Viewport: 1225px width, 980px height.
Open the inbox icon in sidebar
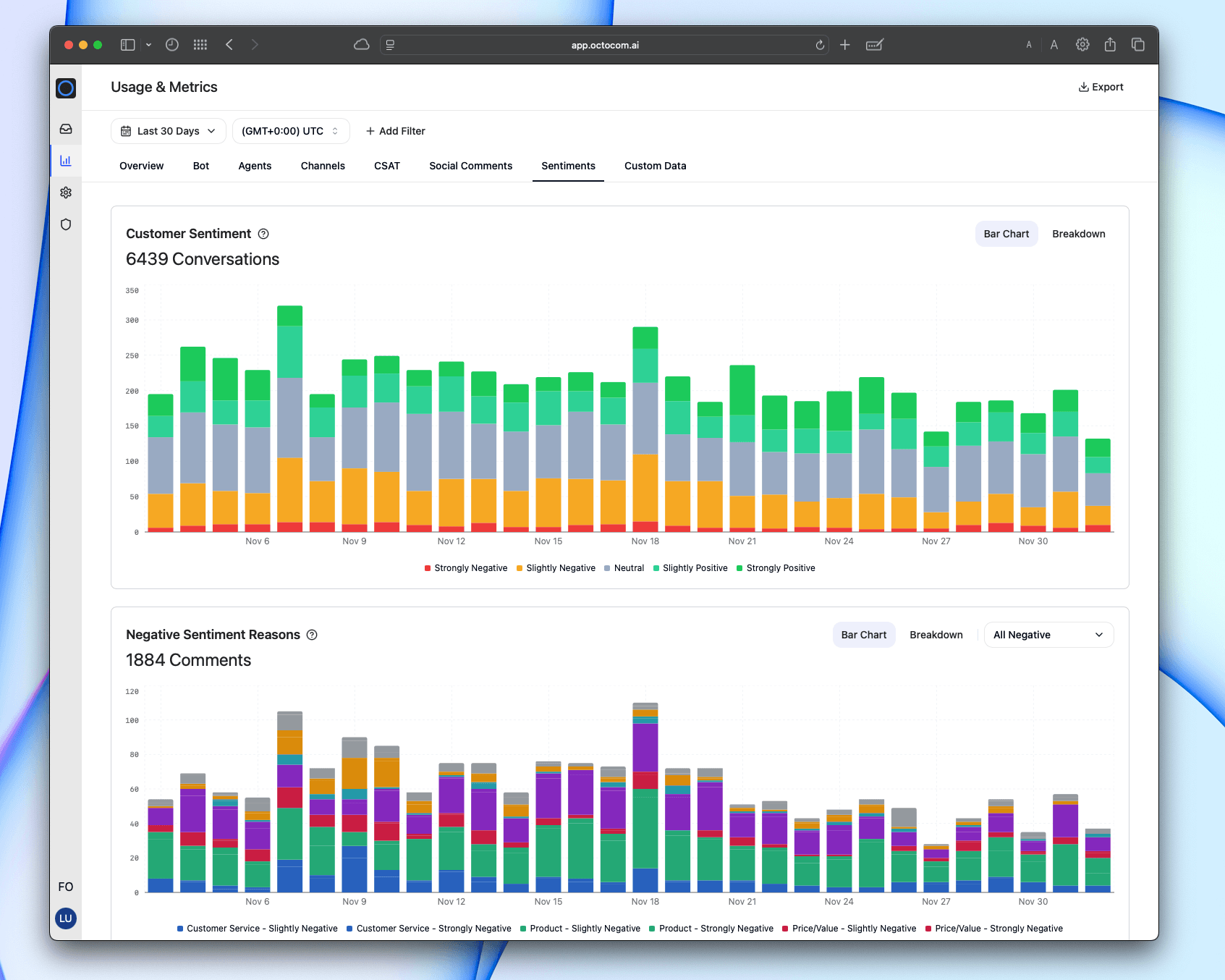click(66, 129)
